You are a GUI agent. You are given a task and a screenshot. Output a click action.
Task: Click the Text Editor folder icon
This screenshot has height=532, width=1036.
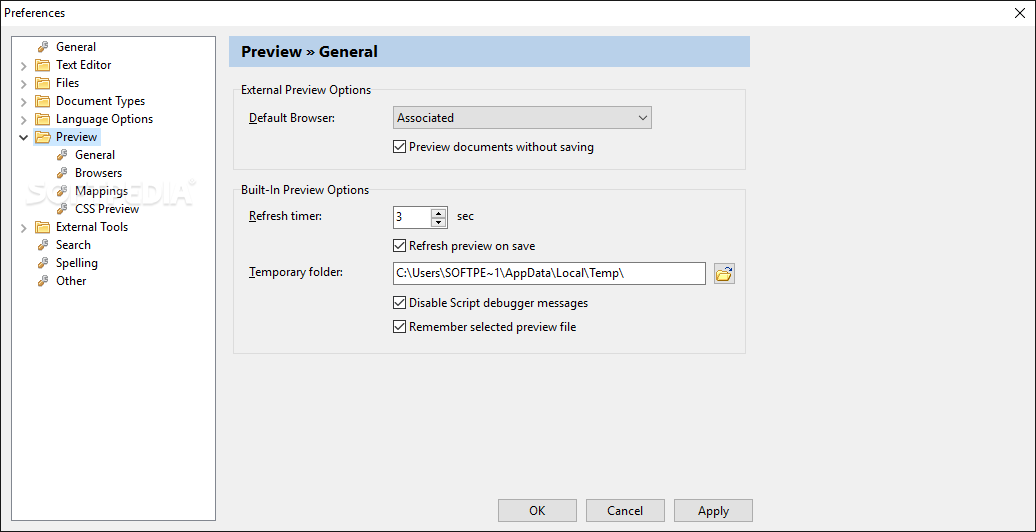pos(43,65)
